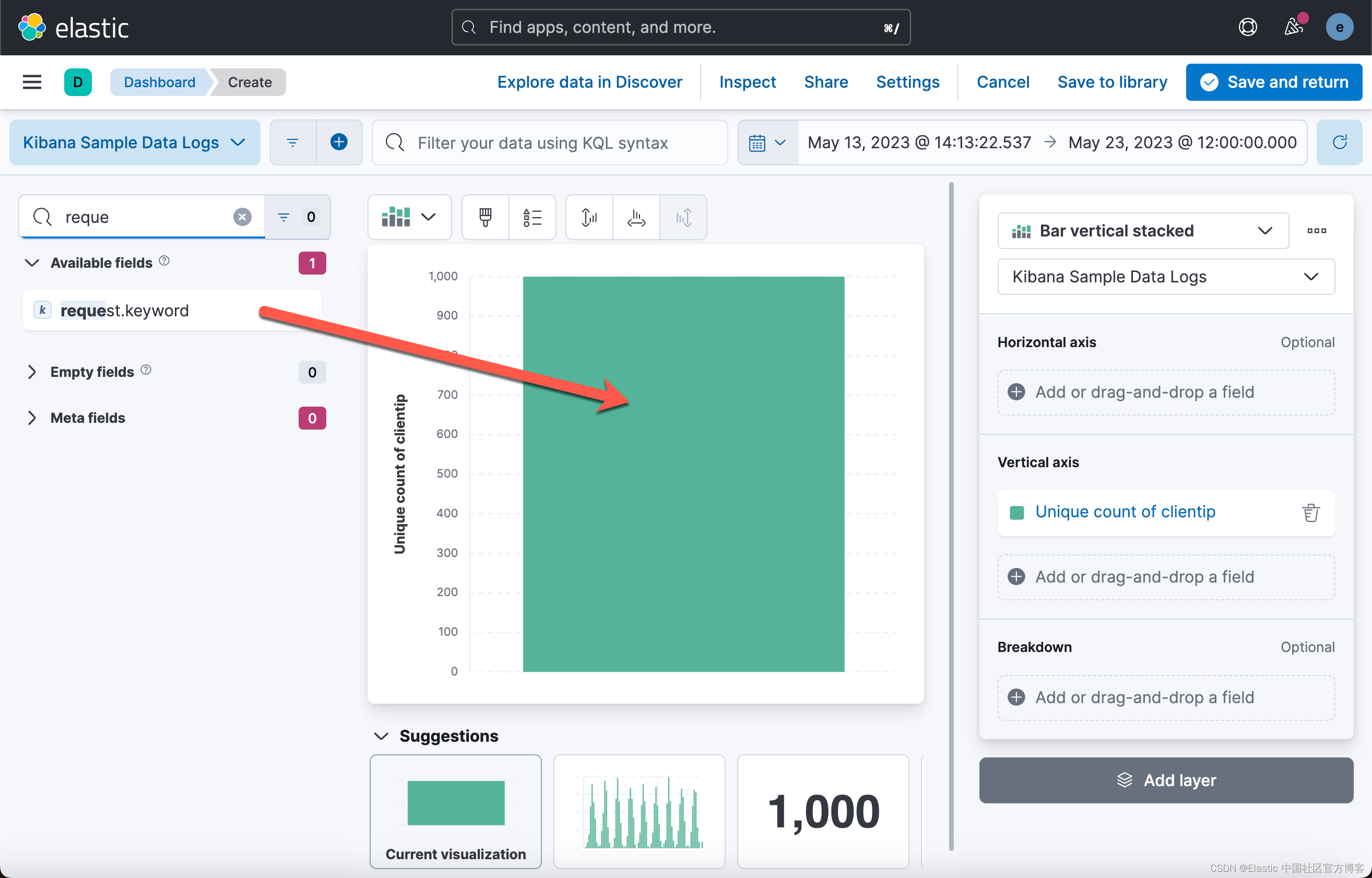Collapse the Available fields section
The width and height of the screenshot is (1372, 878).
32,263
